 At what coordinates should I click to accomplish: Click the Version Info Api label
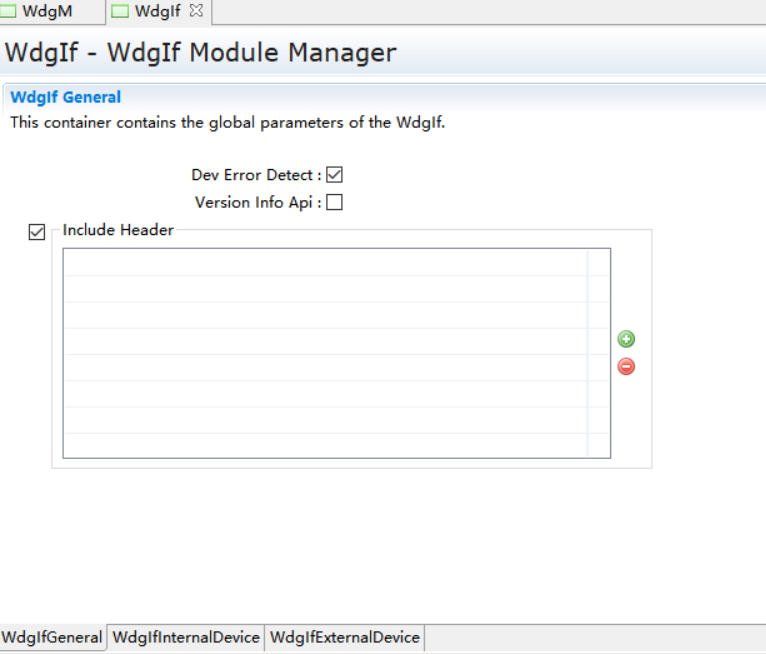[x=258, y=202]
